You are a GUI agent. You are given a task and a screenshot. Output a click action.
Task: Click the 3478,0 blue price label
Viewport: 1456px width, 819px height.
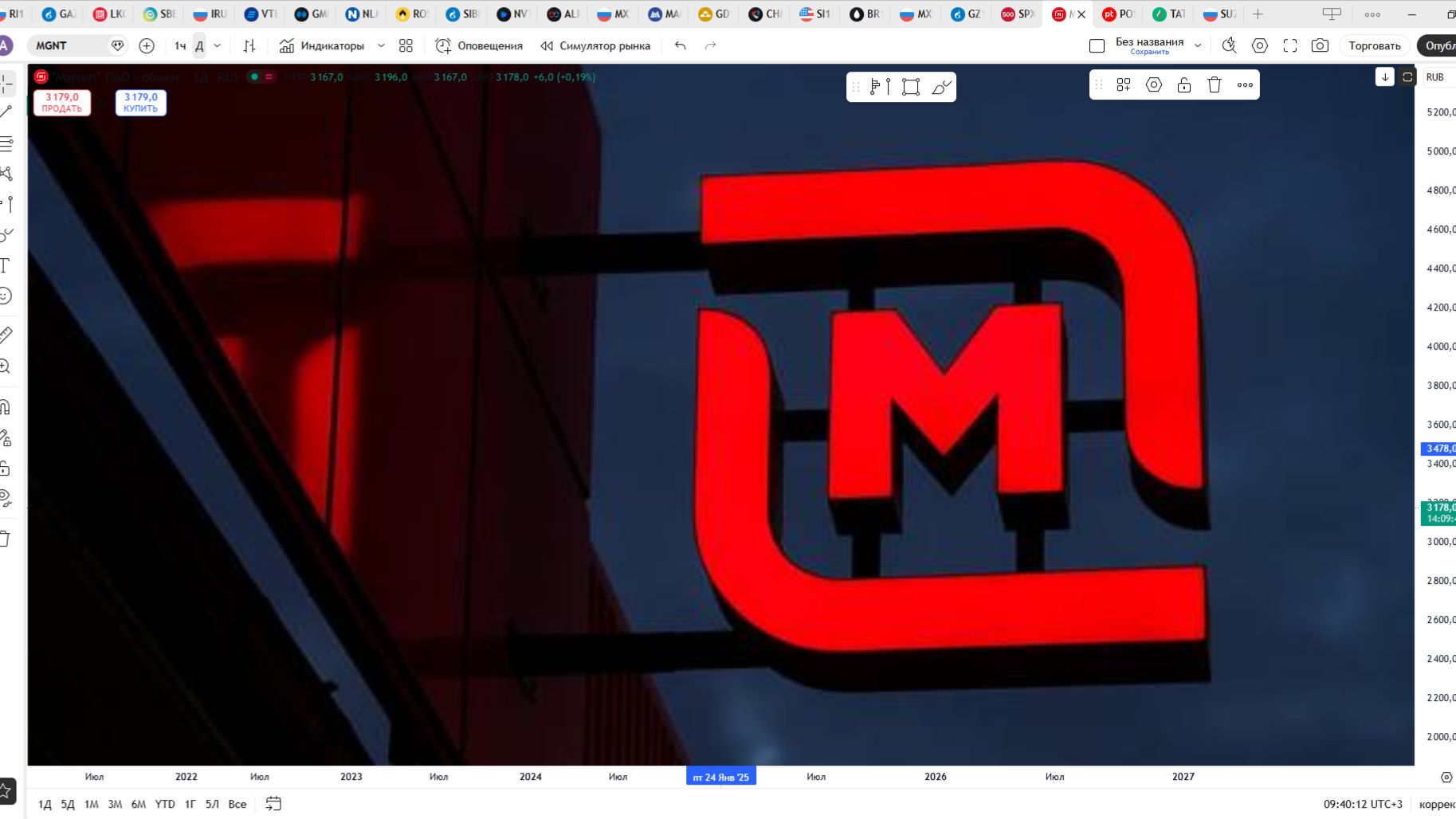point(1439,449)
